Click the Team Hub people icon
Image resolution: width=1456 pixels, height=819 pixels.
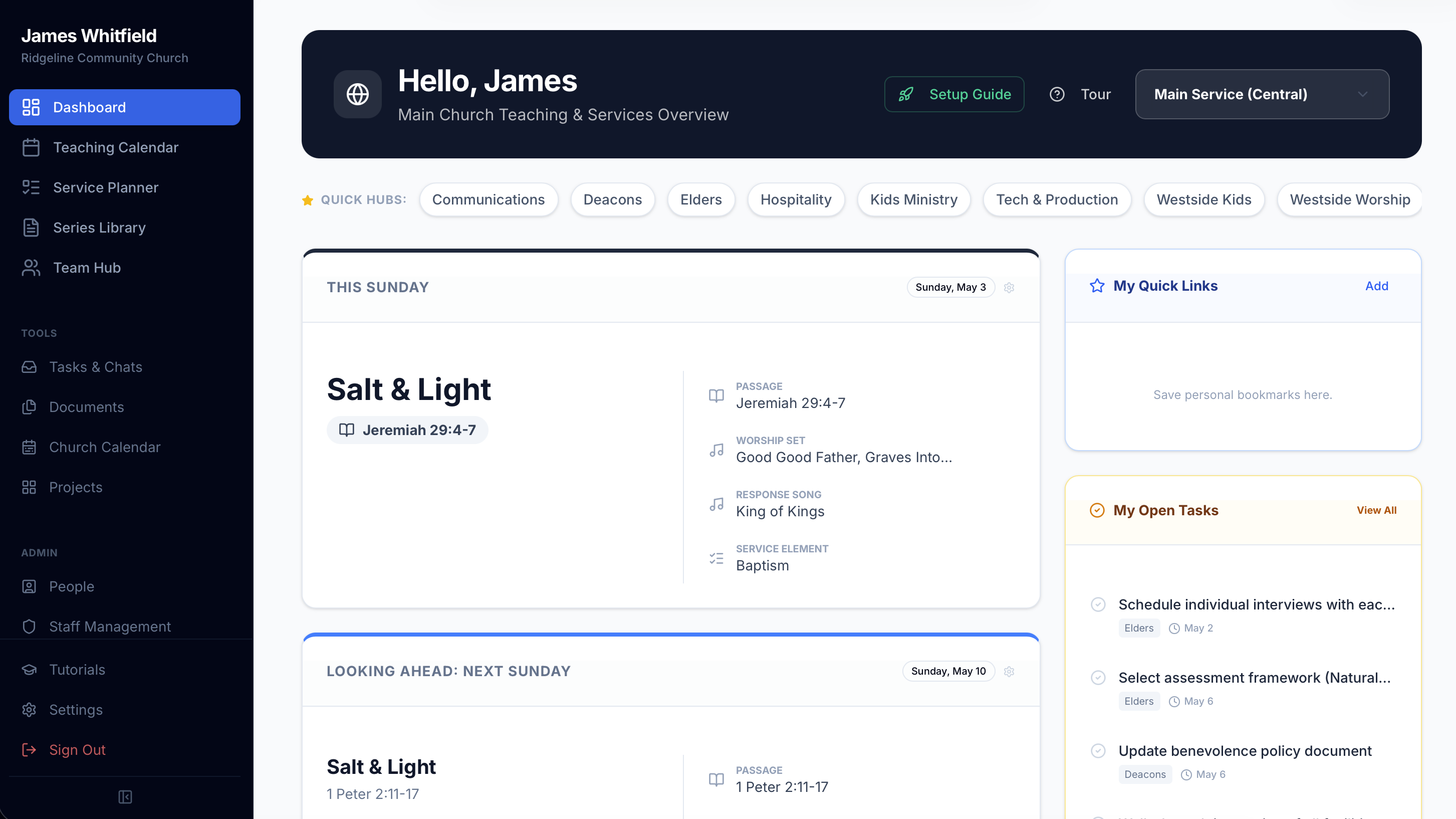[x=31, y=268]
